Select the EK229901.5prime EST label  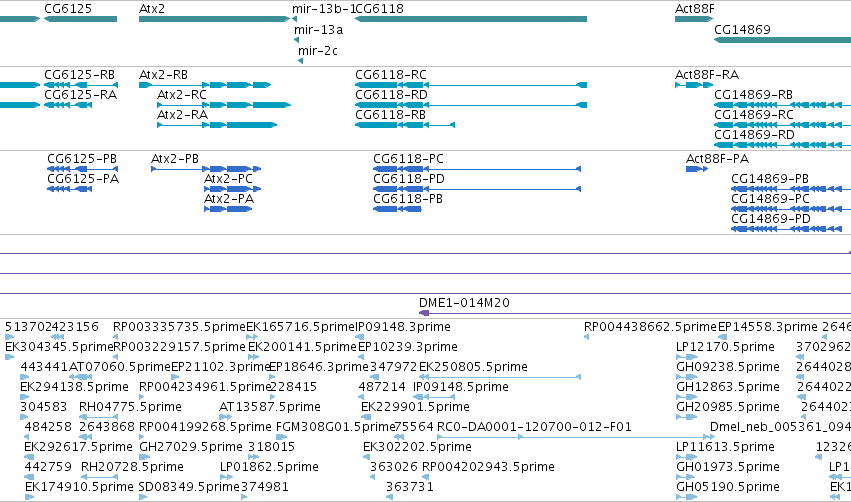pyautogui.click(x=415, y=406)
